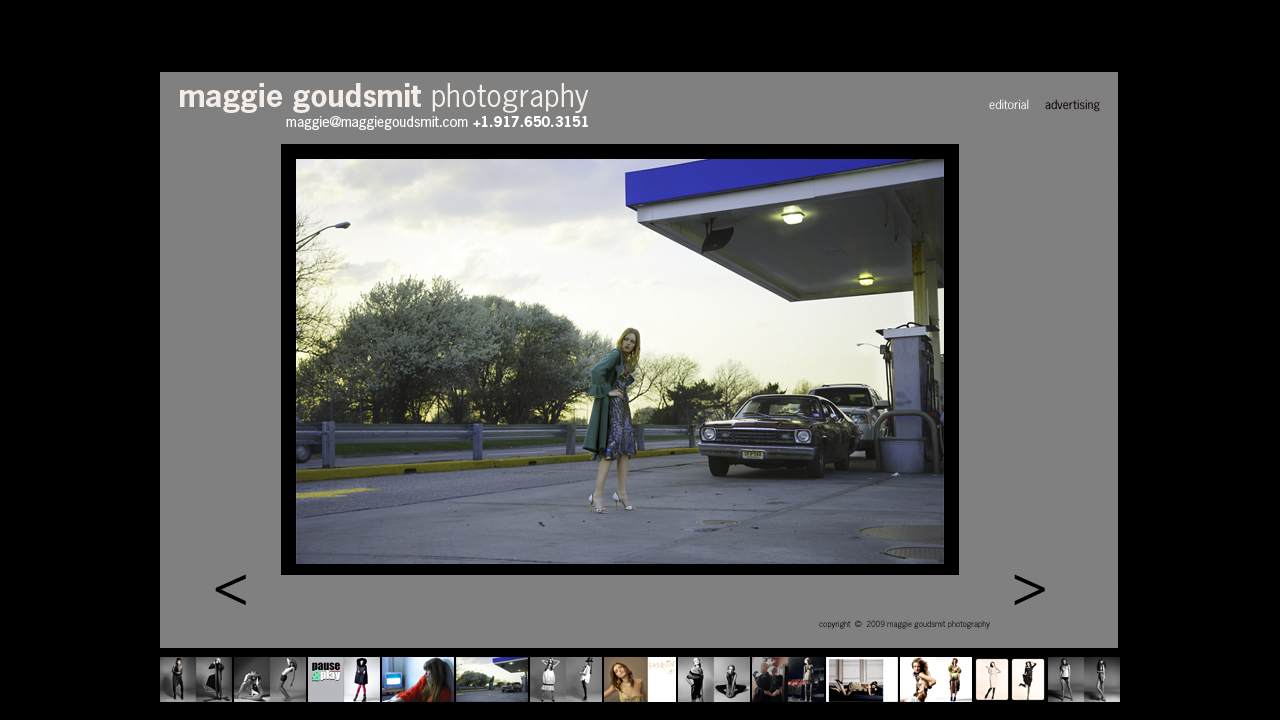Open the editorial gallery
The image size is (1280, 720).
pos(1008,105)
